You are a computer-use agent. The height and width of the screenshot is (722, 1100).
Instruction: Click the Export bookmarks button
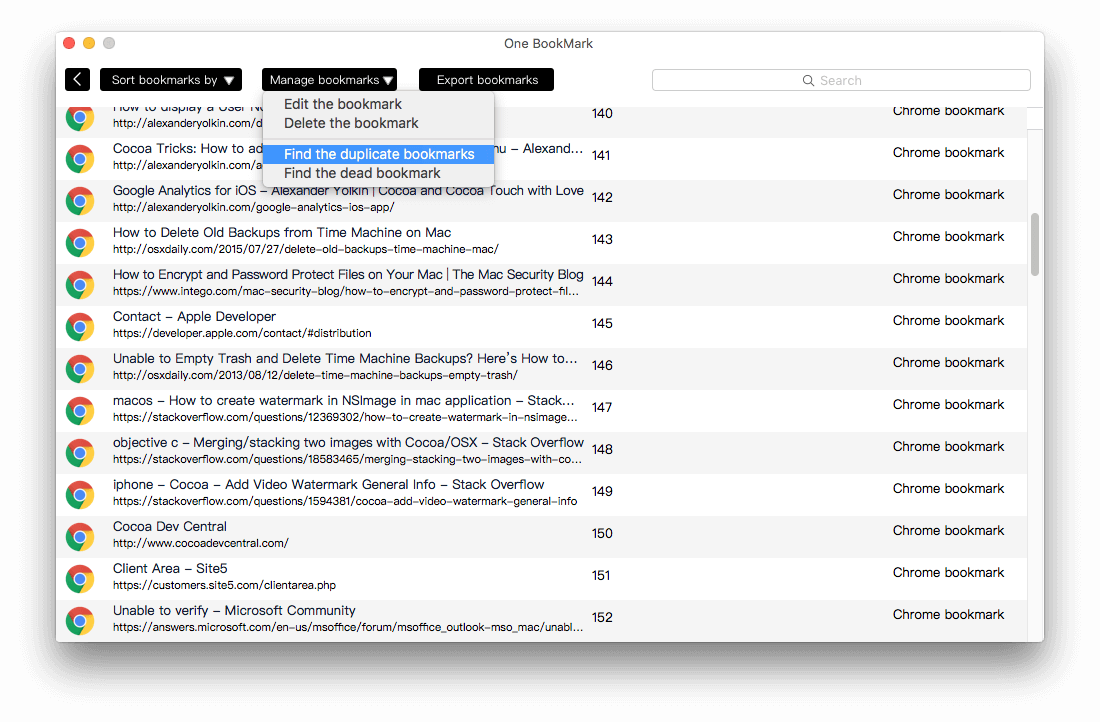click(486, 79)
